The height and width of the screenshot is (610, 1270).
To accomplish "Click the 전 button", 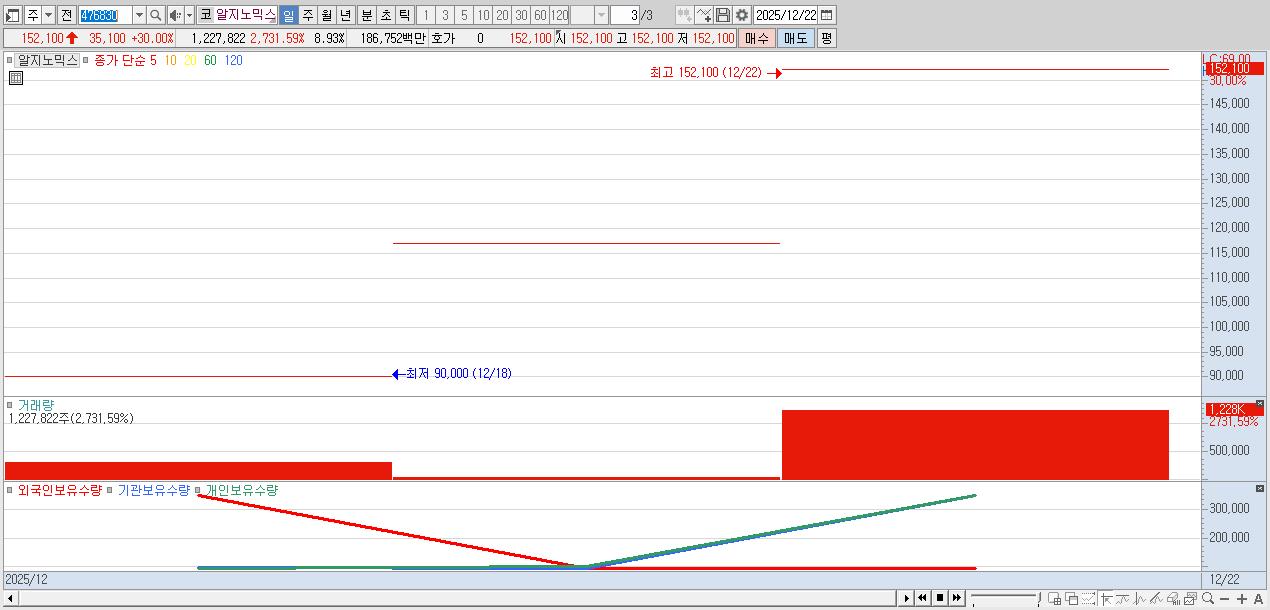I will click(x=66, y=15).
